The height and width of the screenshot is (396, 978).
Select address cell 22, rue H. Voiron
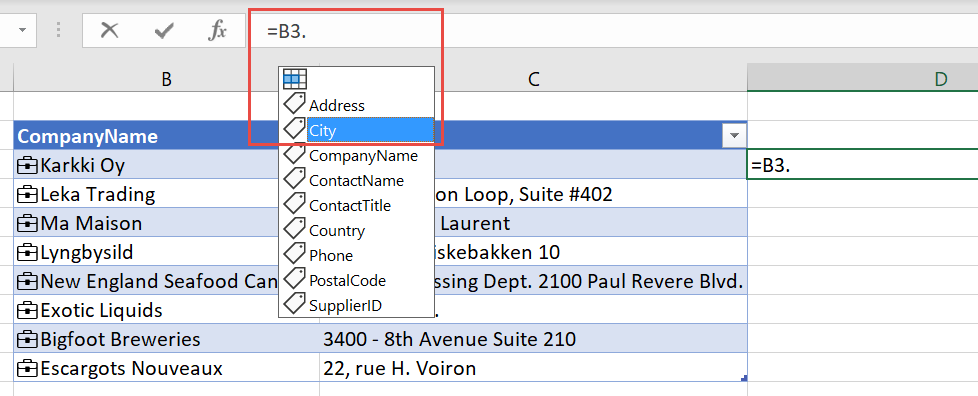click(x=533, y=368)
